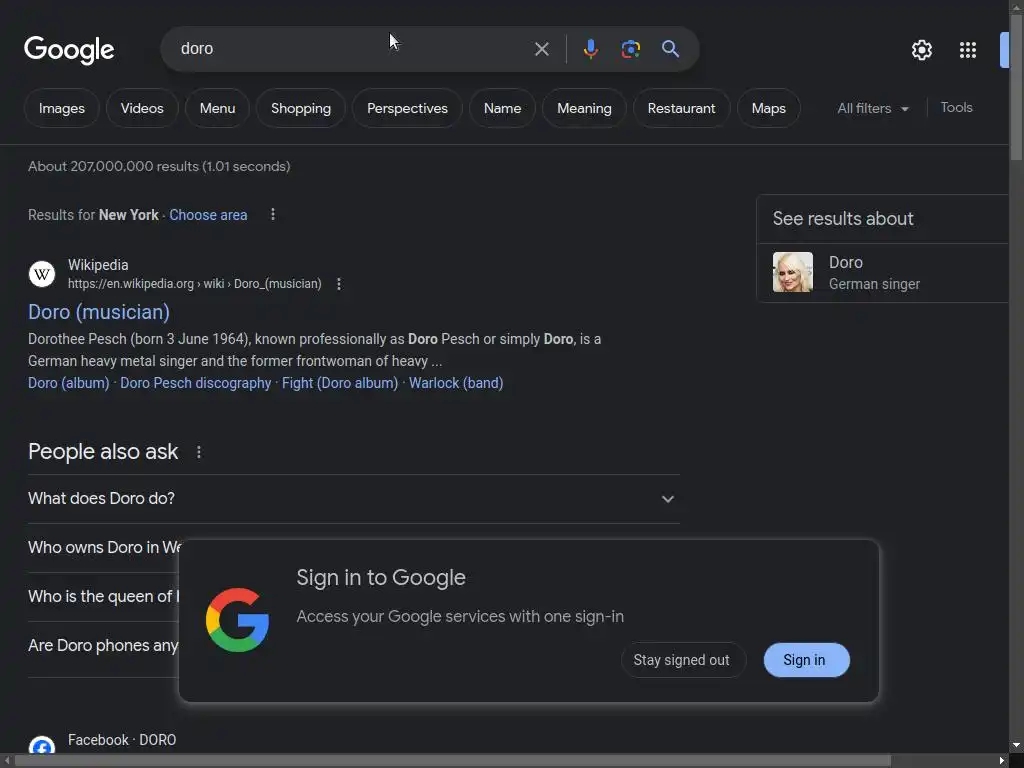Switch to the Videos filter

142,108
